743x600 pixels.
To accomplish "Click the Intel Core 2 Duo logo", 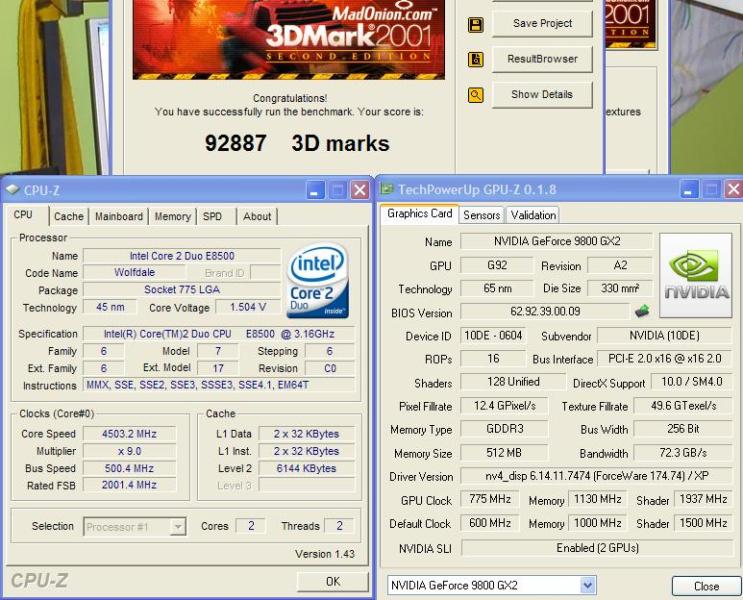I will [x=318, y=280].
